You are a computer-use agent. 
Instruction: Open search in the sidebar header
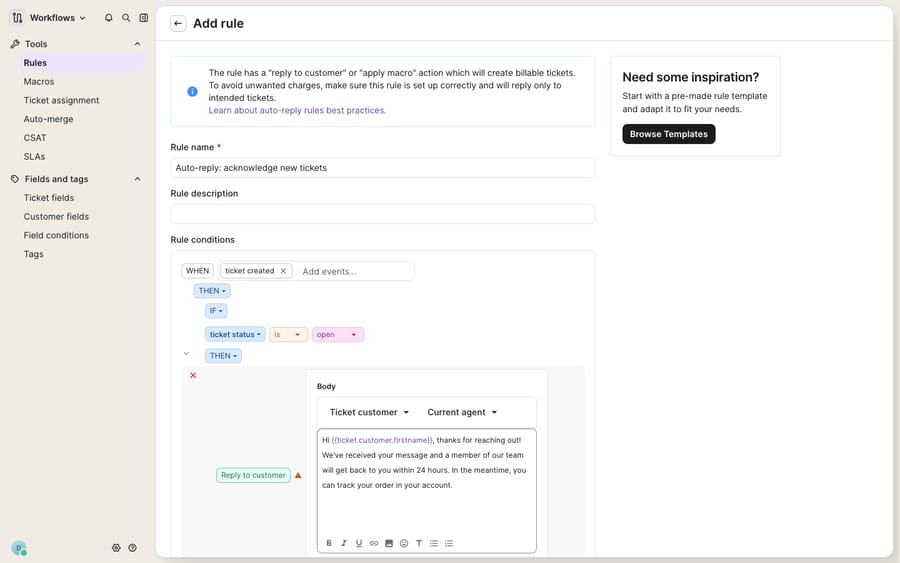point(126,18)
